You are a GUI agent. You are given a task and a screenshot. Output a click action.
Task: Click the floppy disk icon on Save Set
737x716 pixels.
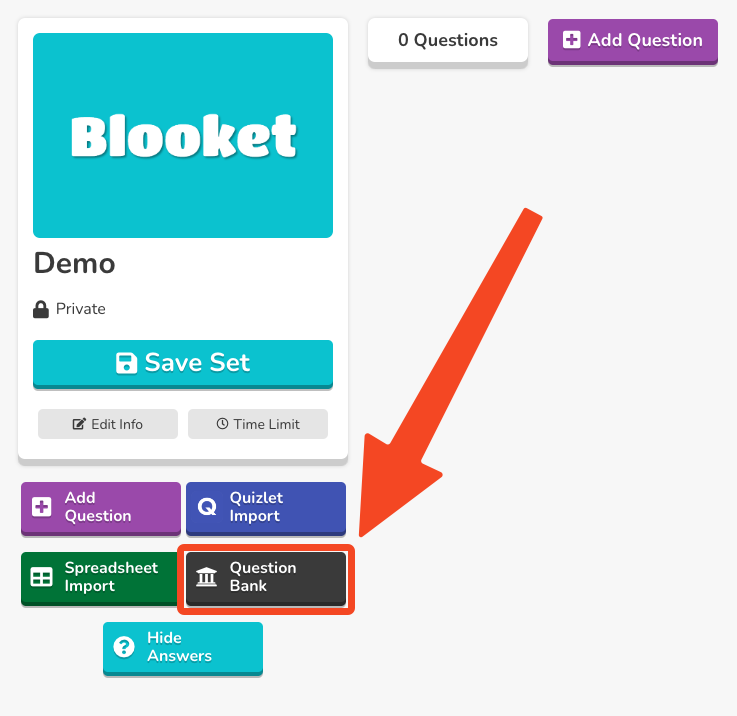point(127,363)
